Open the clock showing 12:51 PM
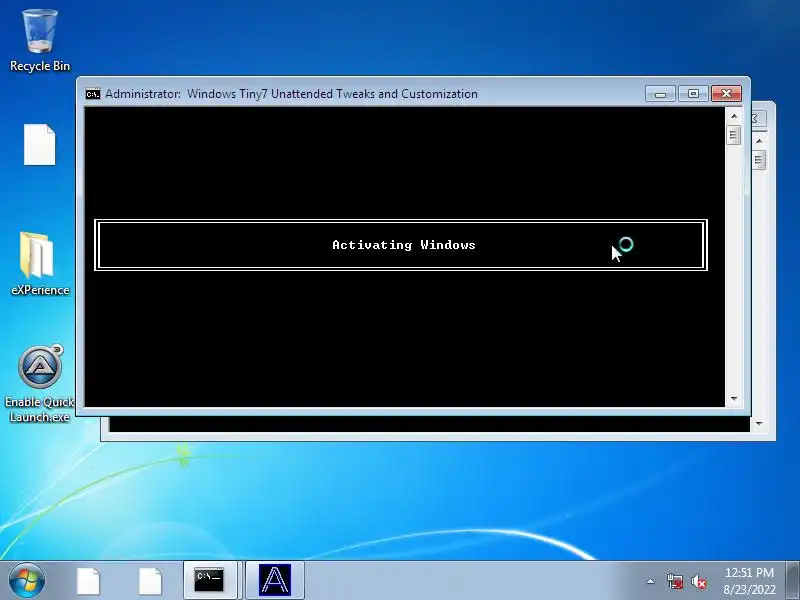This screenshot has height=600, width=800. tap(749, 581)
